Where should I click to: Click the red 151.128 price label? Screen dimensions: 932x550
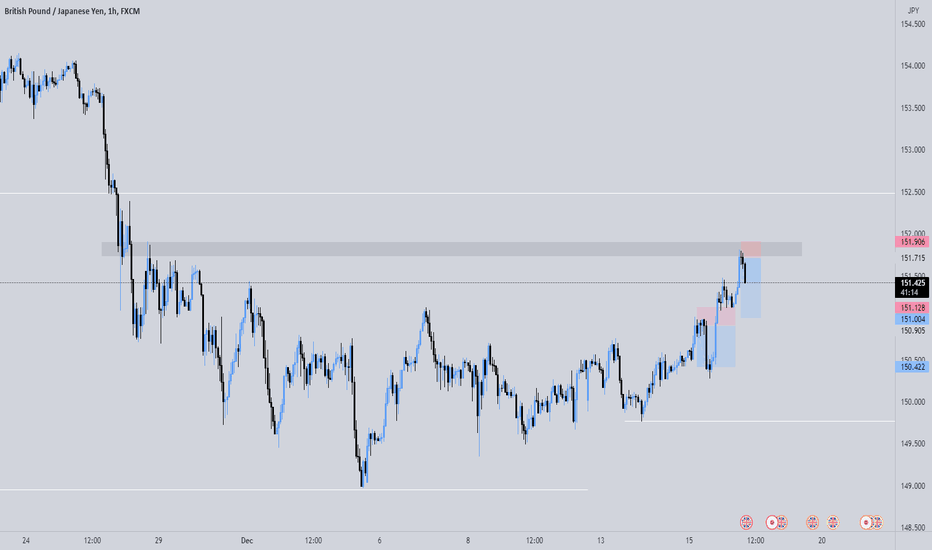tap(912, 308)
